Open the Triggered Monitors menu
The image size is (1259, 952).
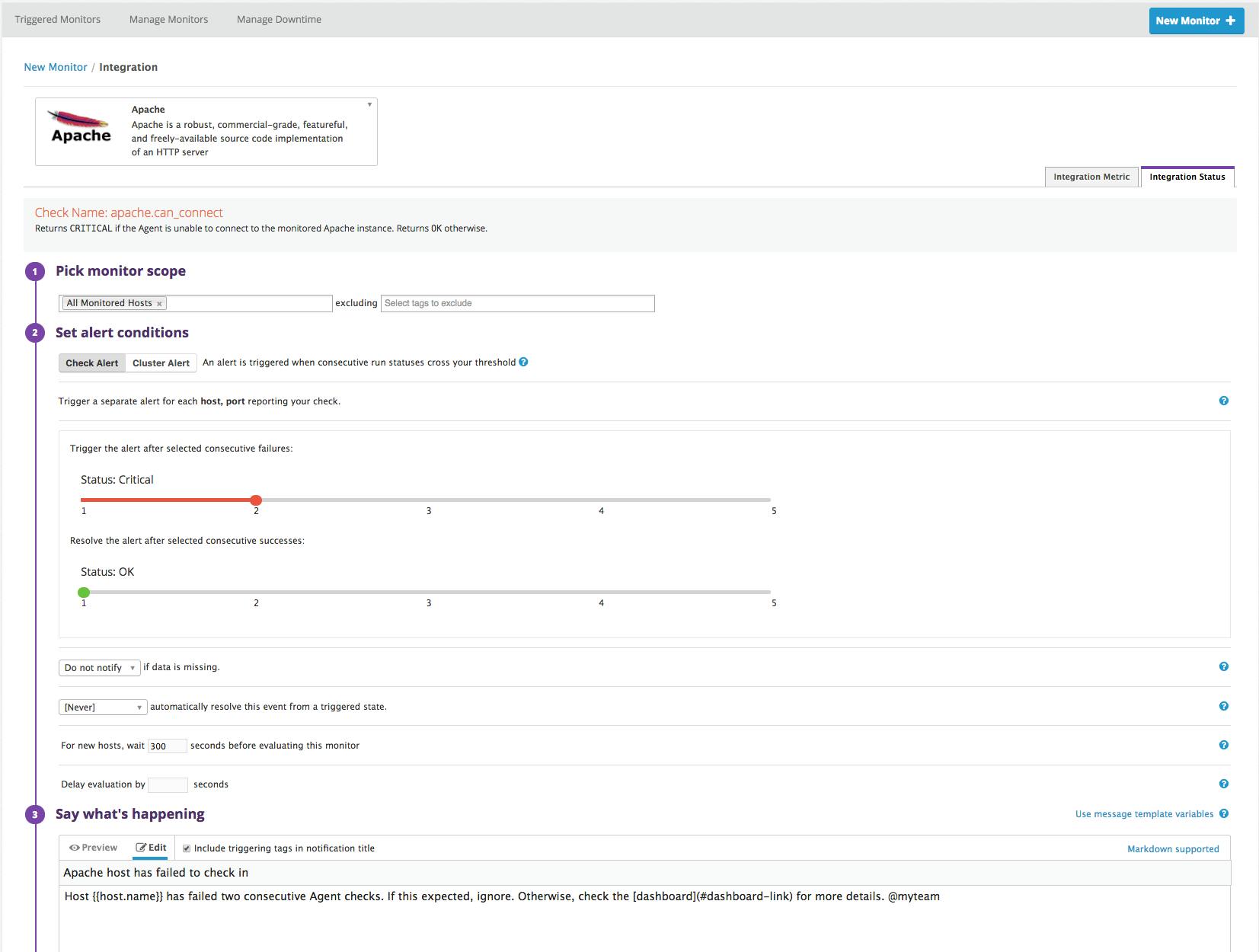click(x=58, y=19)
